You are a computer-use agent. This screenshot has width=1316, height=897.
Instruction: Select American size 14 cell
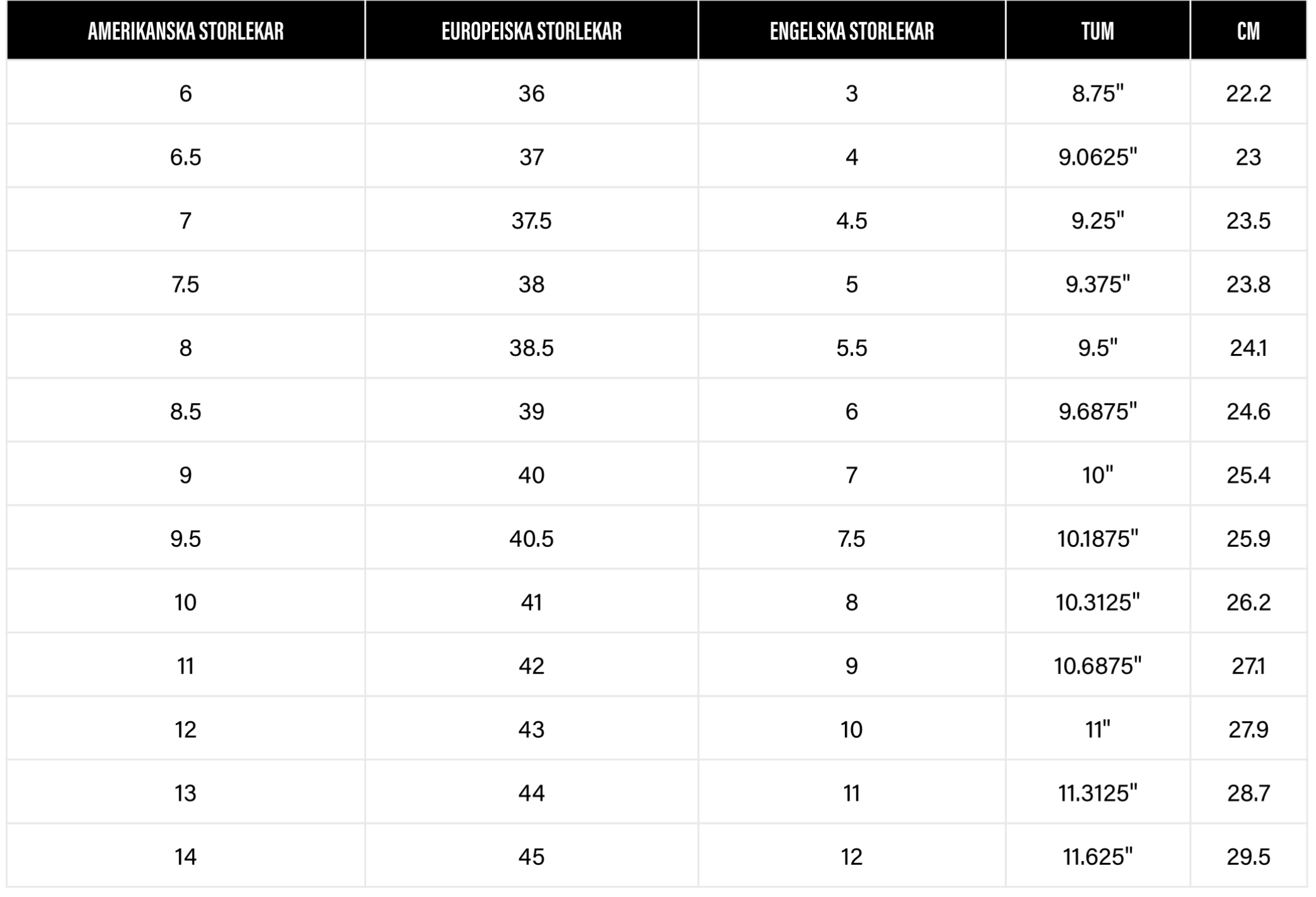(186, 857)
